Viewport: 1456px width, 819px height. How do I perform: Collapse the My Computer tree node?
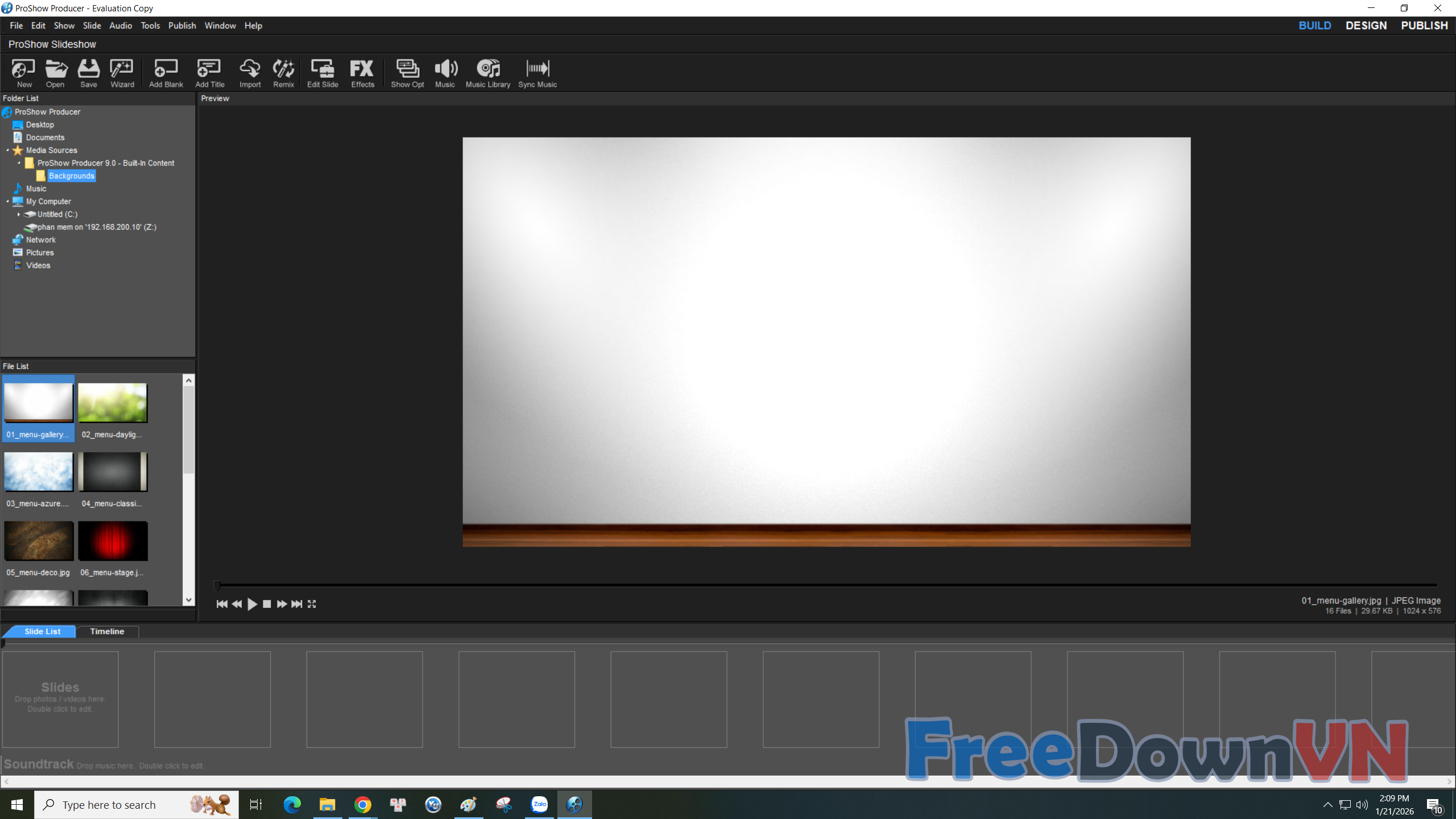coord(7,201)
